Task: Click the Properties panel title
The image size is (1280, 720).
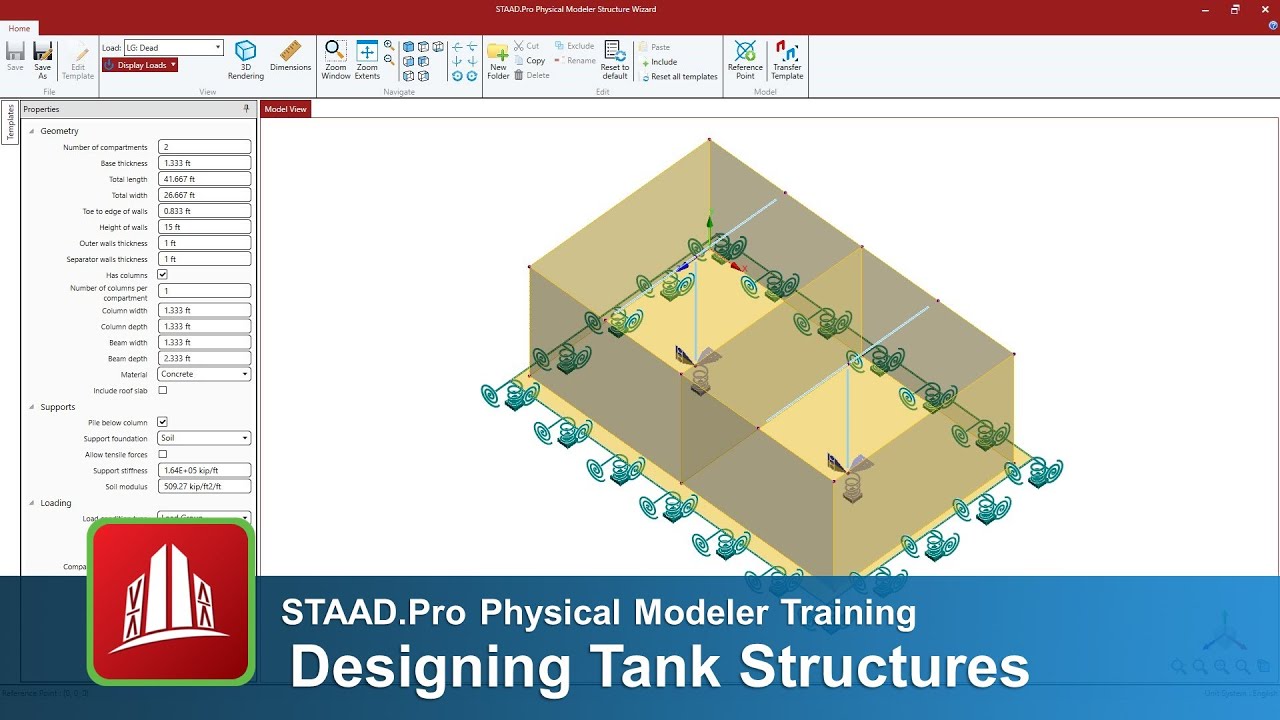Action: [41, 109]
